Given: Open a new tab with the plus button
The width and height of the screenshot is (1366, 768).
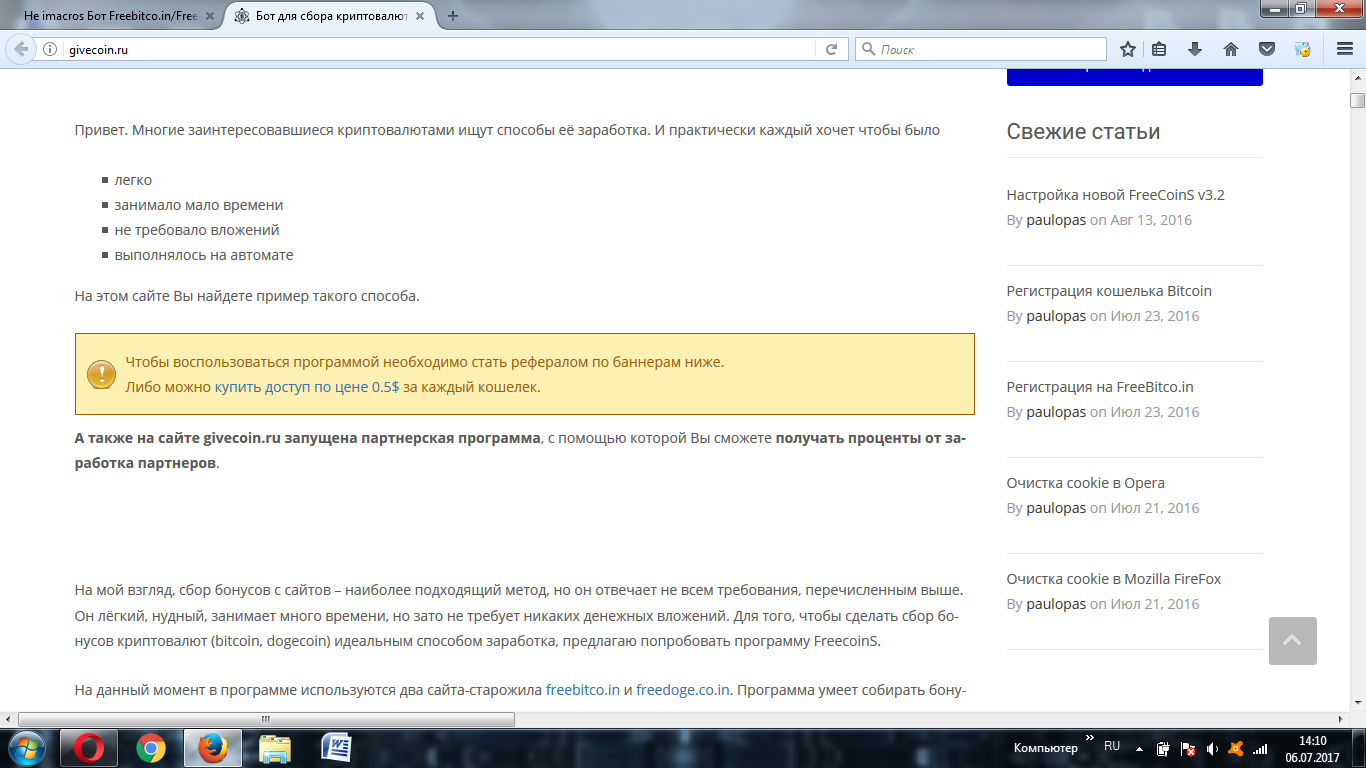Looking at the screenshot, I should tap(453, 16).
